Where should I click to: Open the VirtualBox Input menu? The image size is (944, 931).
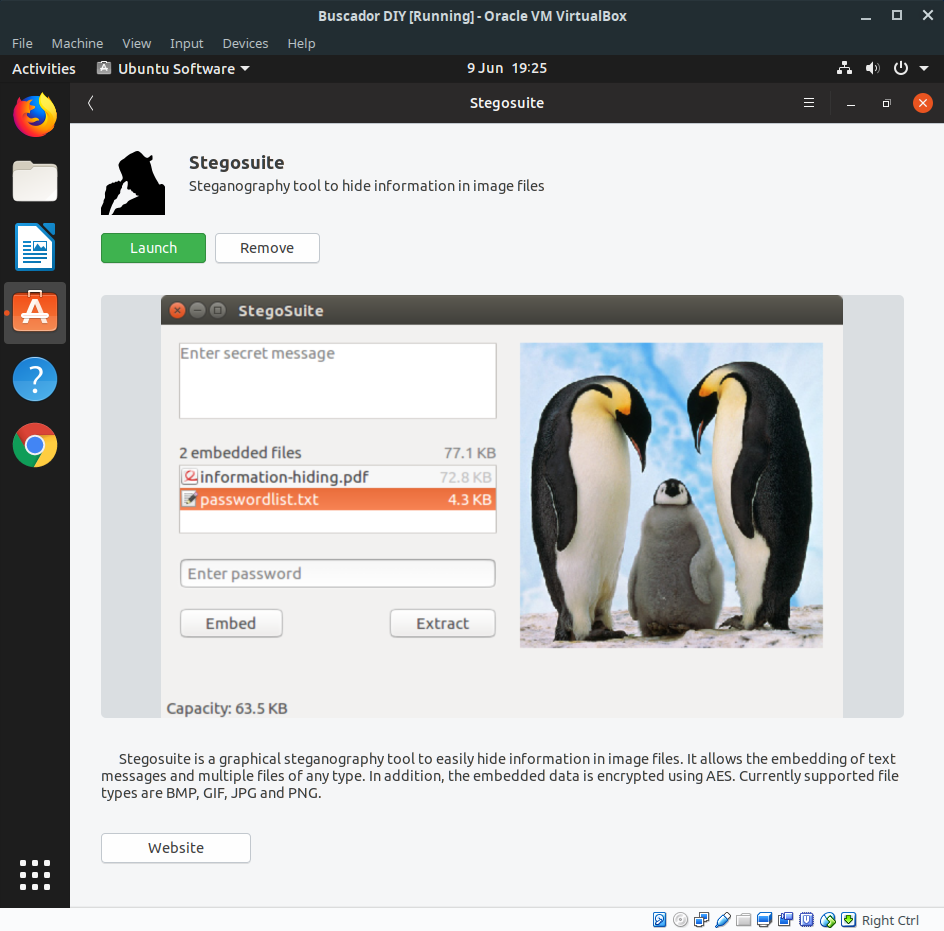point(187,43)
